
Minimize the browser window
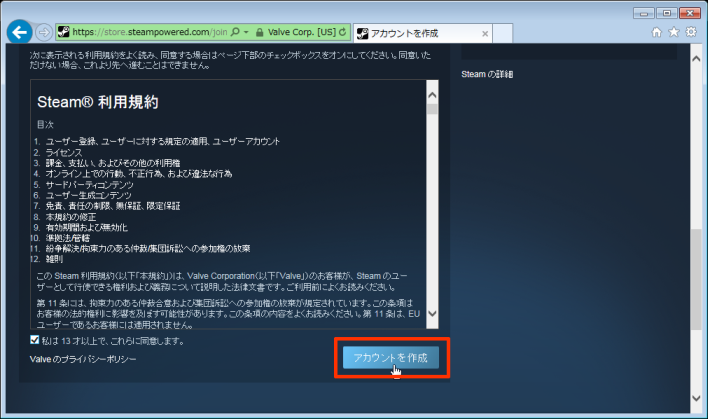click(643, 13)
